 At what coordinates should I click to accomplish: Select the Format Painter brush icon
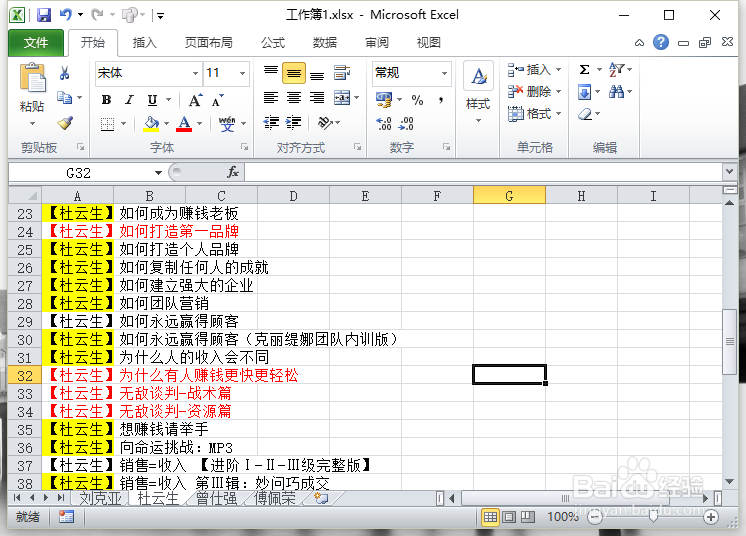[x=65, y=123]
